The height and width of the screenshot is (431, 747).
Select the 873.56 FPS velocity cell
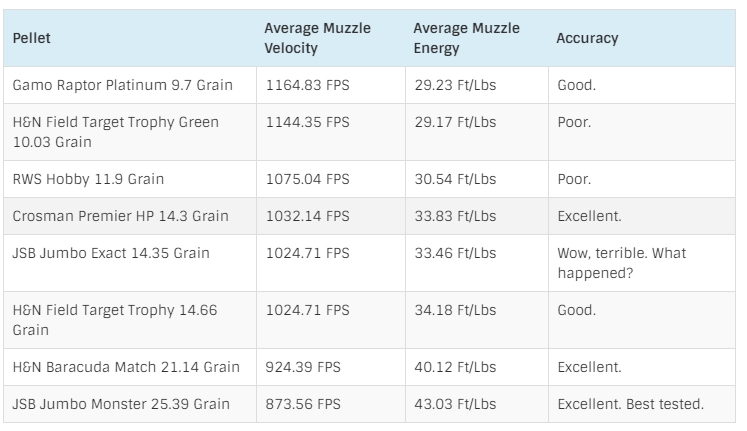pyautogui.click(x=304, y=404)
